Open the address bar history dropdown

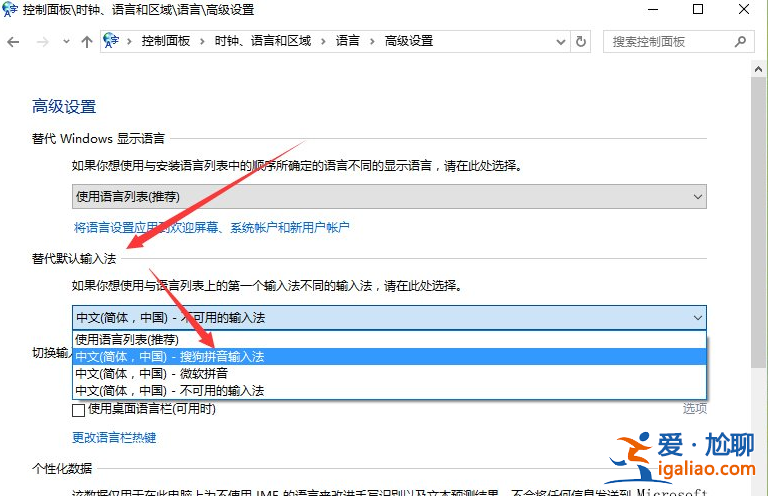561,42
